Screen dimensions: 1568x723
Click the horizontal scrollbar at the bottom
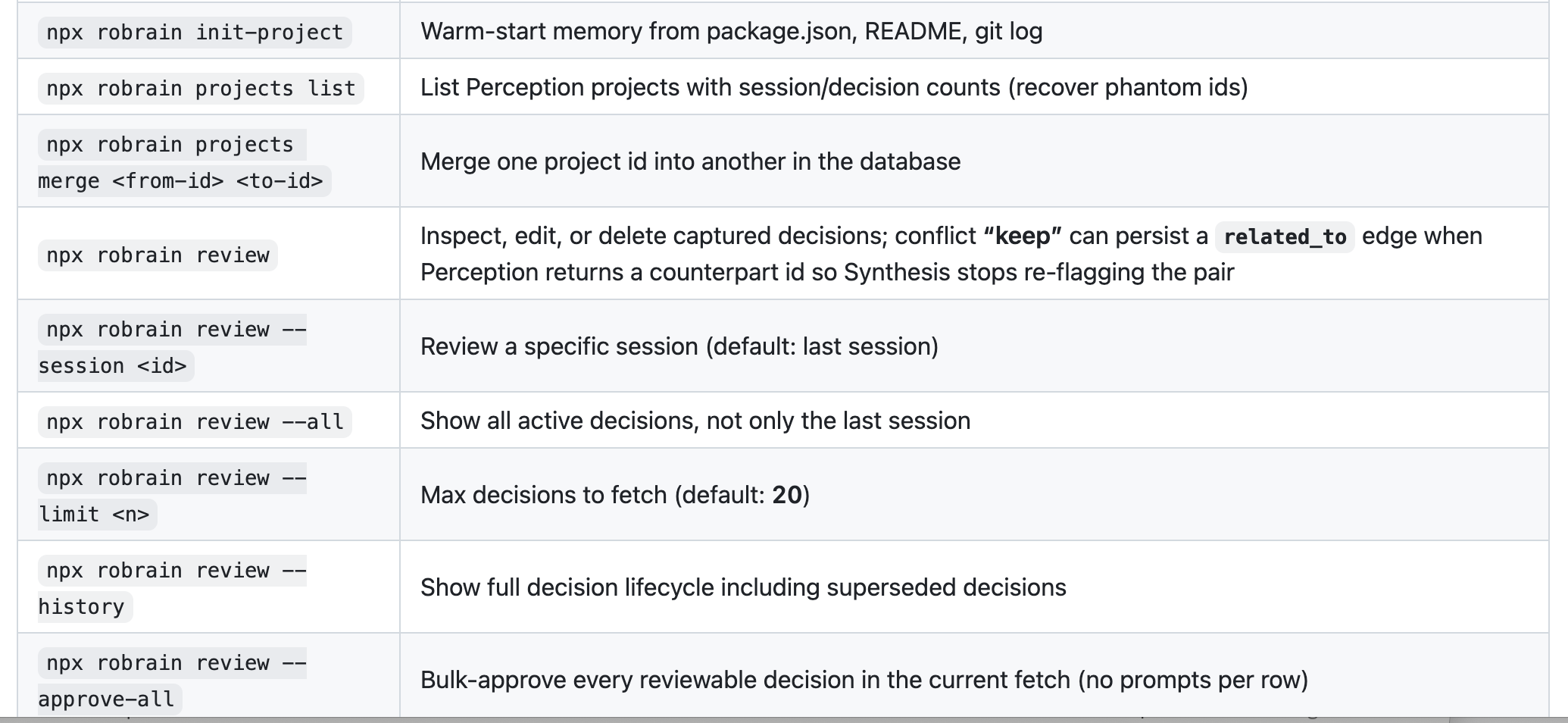tap(725, 719)
